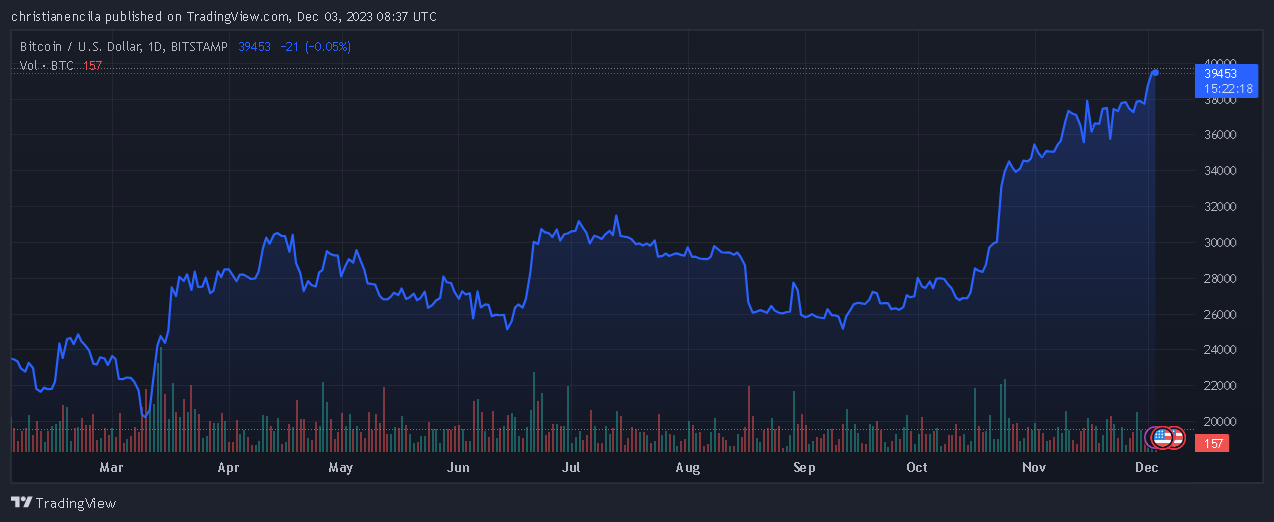1274x522 pixels.
Task: Click the 36000 price scale label
Action: click(1220, 135)
